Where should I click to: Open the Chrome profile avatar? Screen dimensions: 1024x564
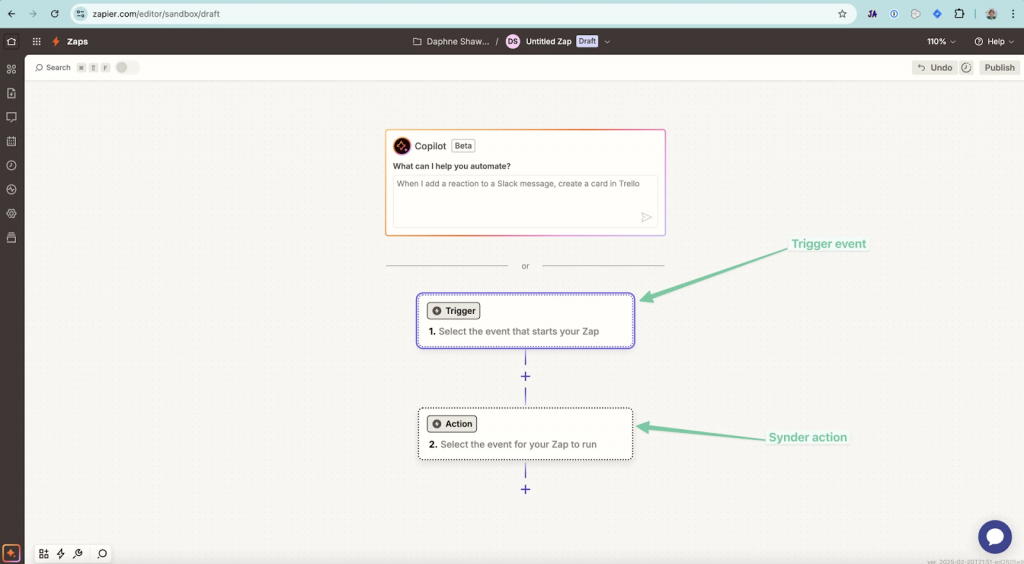tap(991, 14)
